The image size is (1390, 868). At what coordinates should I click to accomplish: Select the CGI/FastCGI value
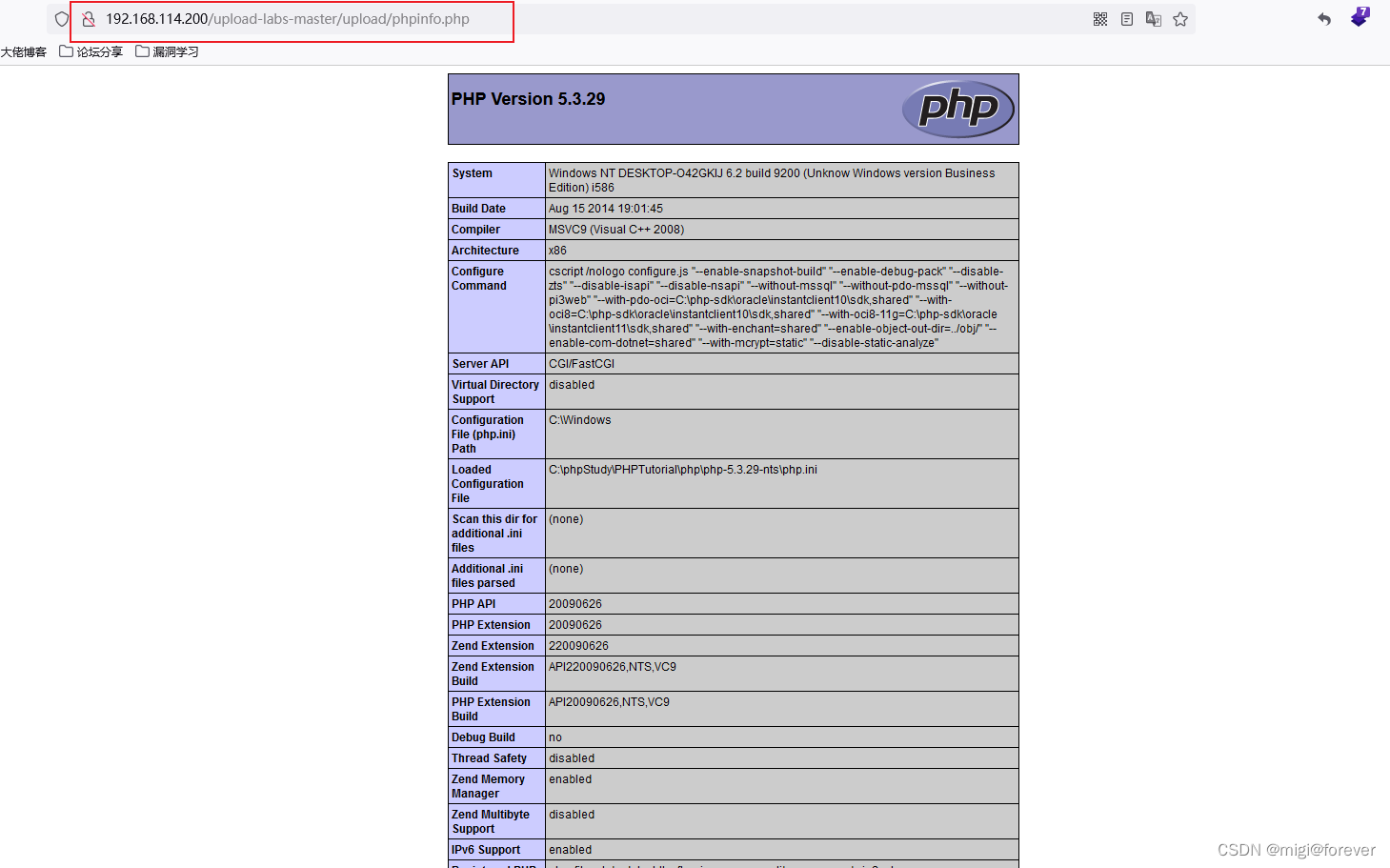pos(582,364)
